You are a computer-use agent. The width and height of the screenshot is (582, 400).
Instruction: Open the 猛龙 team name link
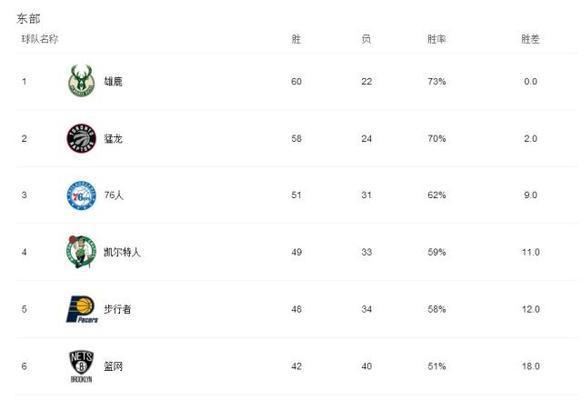[113, 138]
